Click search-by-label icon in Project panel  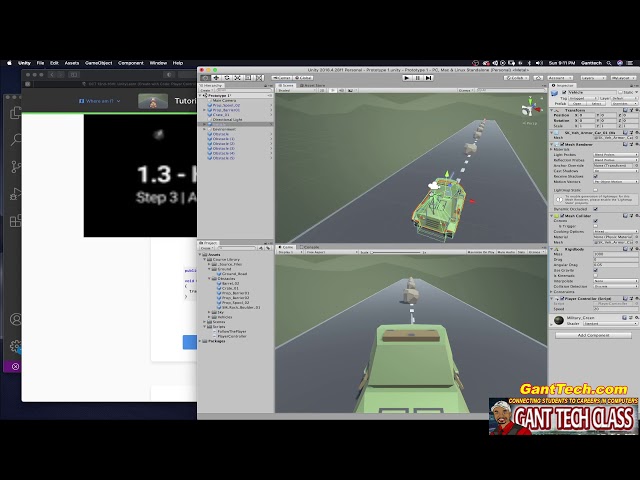tap(268, 248)
